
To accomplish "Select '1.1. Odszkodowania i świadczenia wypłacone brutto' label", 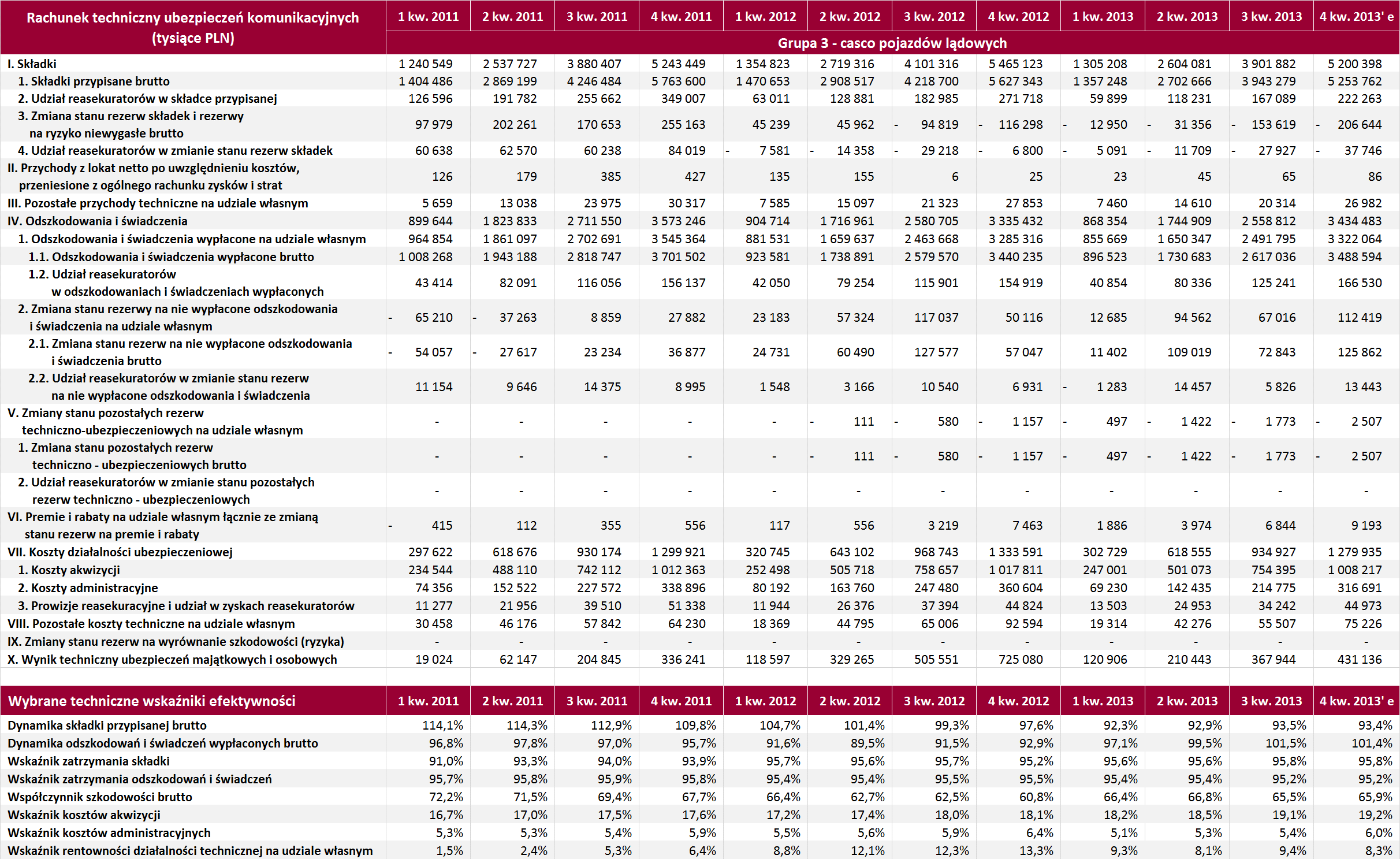I will coord(171,256).
